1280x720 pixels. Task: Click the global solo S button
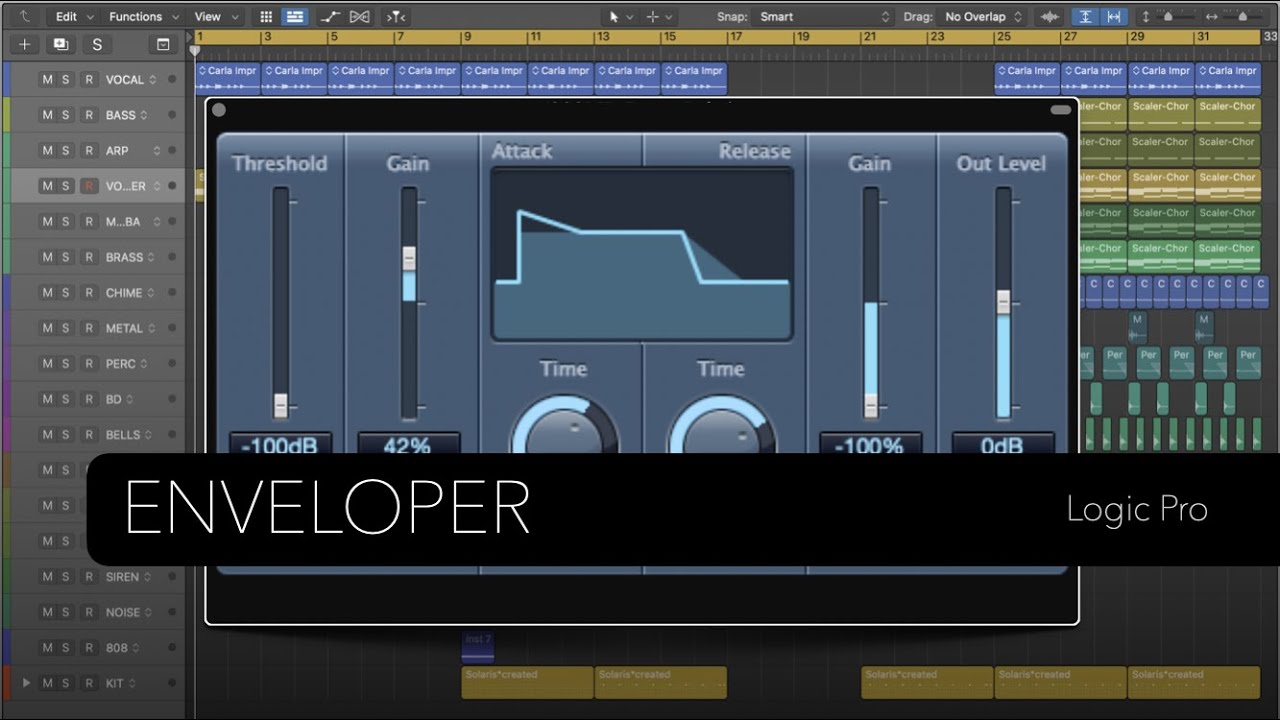(x=97, y=44)
